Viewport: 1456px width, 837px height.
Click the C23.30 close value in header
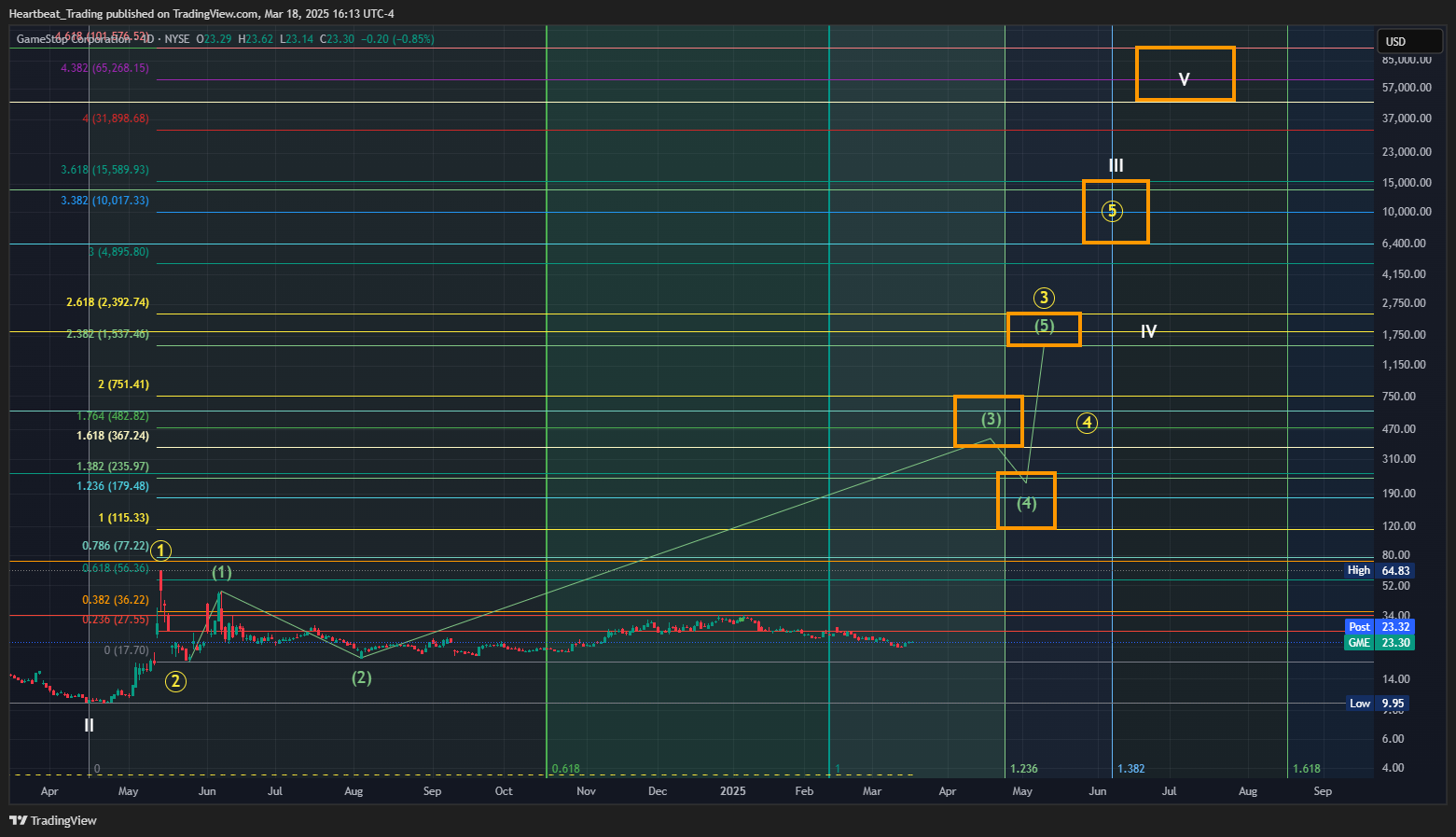click(337, 39)
